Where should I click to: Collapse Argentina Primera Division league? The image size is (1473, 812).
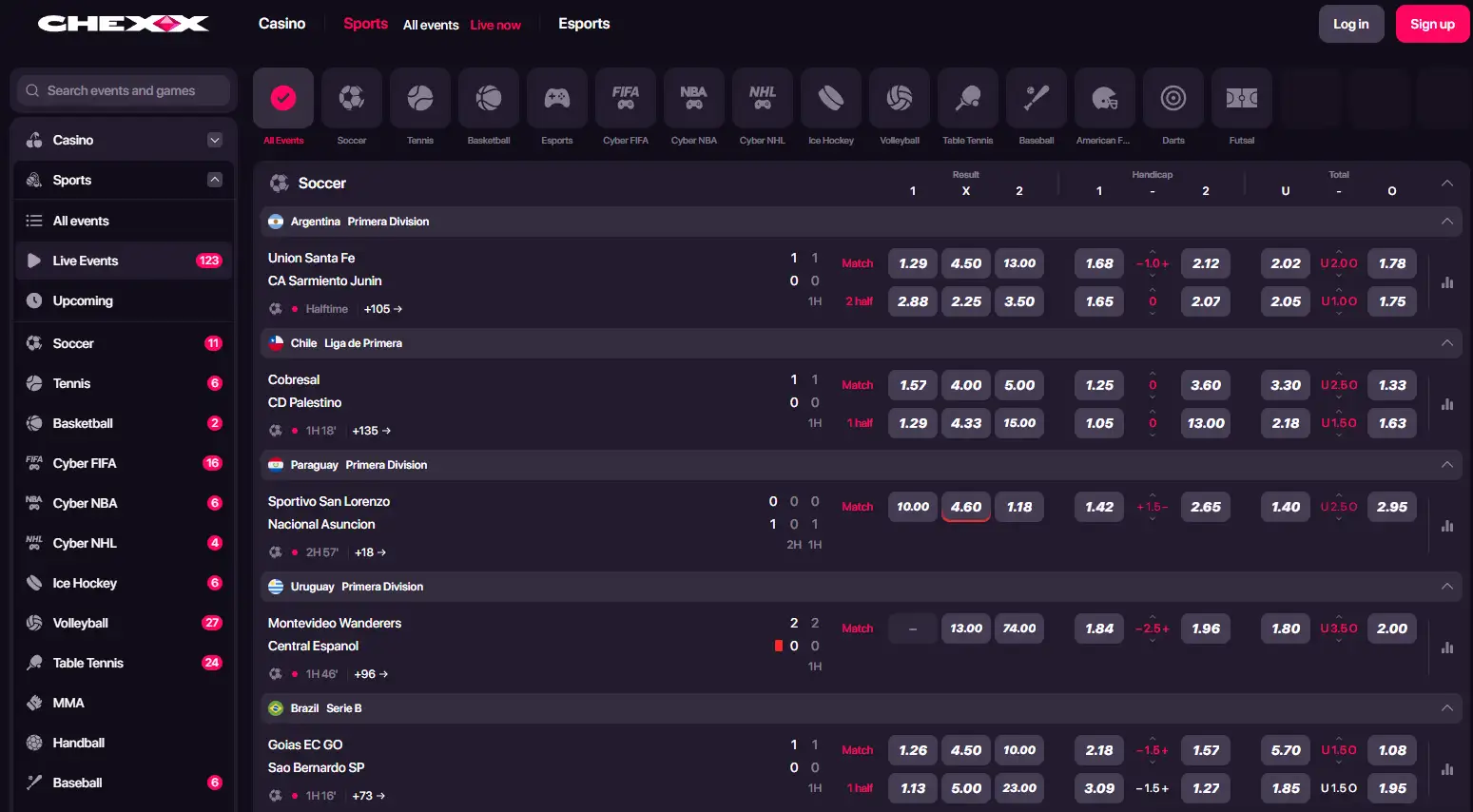pyautogui.click(x=1447, y=222)
